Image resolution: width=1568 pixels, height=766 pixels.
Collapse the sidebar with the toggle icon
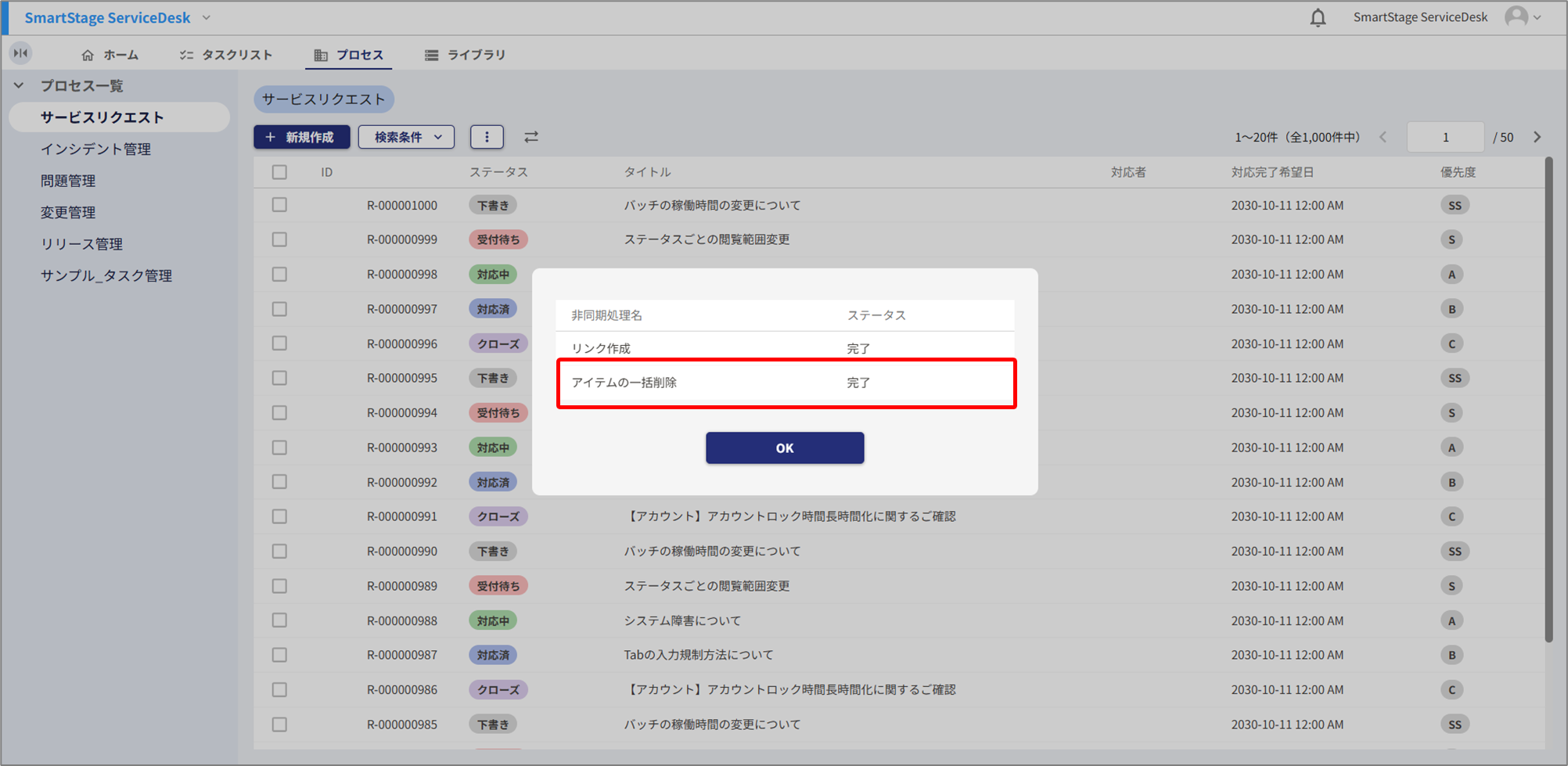[x=21, y=53]
